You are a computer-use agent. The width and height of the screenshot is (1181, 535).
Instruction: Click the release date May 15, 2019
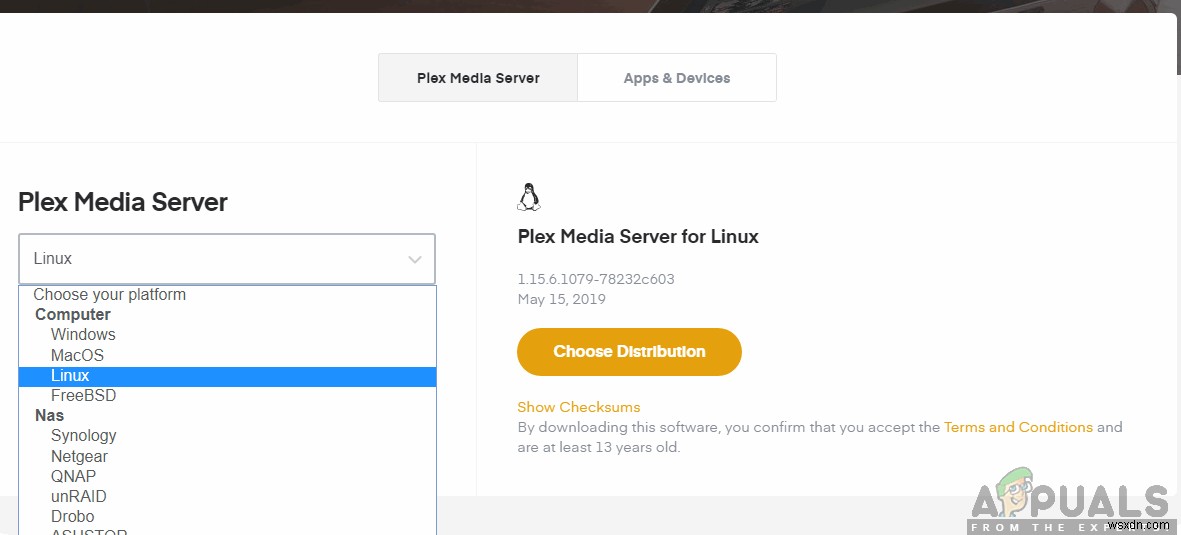click(561, 299)
